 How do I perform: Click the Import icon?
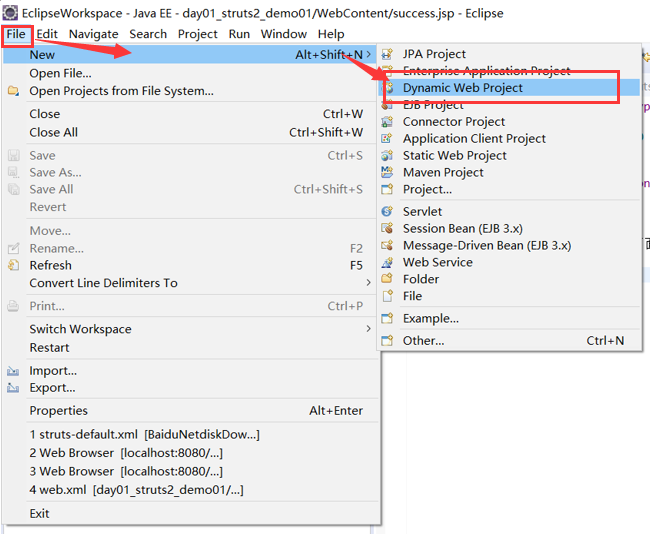click(x=13, y=371)
